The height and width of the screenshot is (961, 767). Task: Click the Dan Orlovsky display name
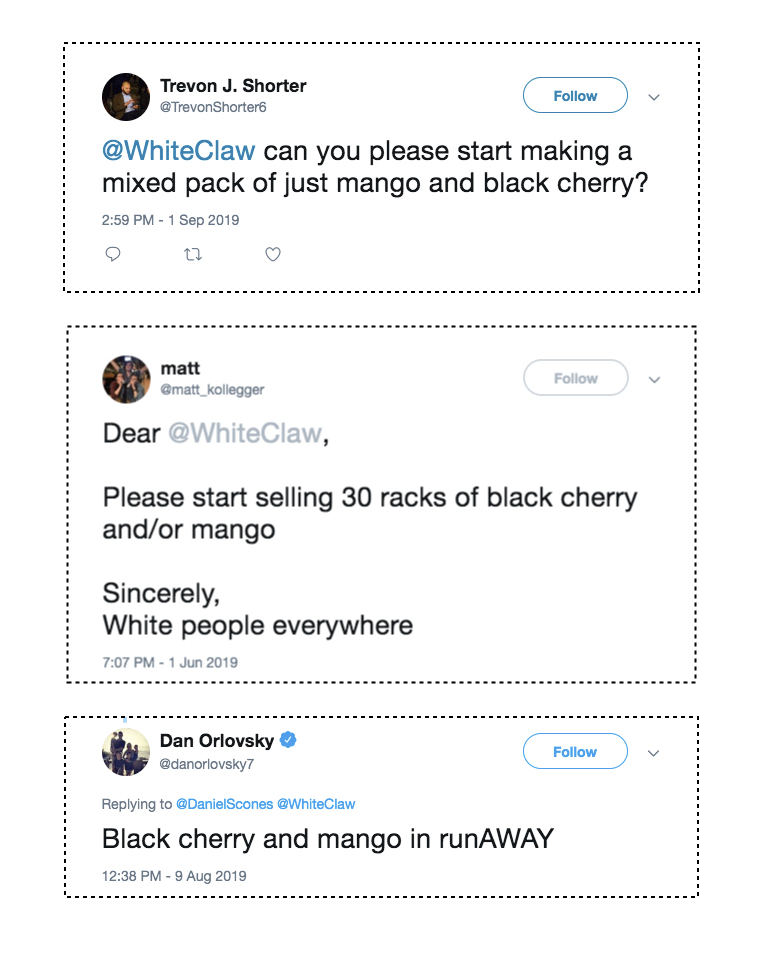tap(217, 740)
